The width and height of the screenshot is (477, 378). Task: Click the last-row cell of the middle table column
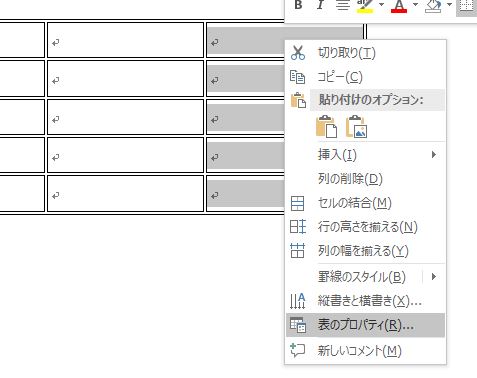coord(125,193)
